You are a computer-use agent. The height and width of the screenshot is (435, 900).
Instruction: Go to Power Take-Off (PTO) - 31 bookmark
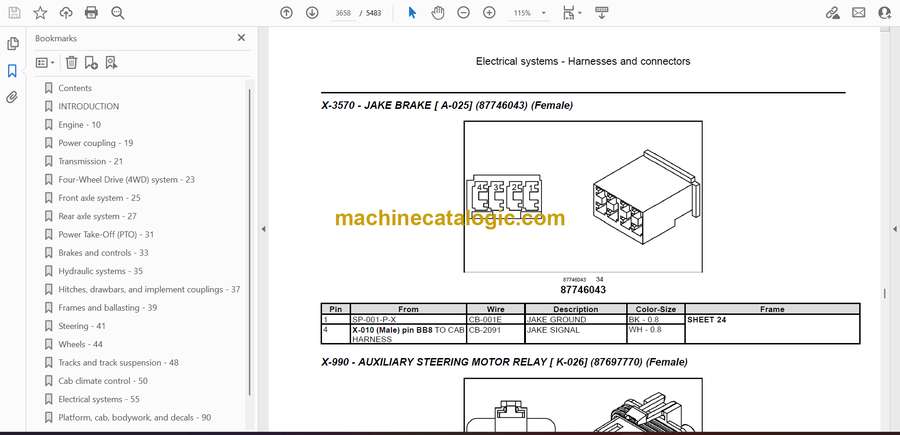106,235
